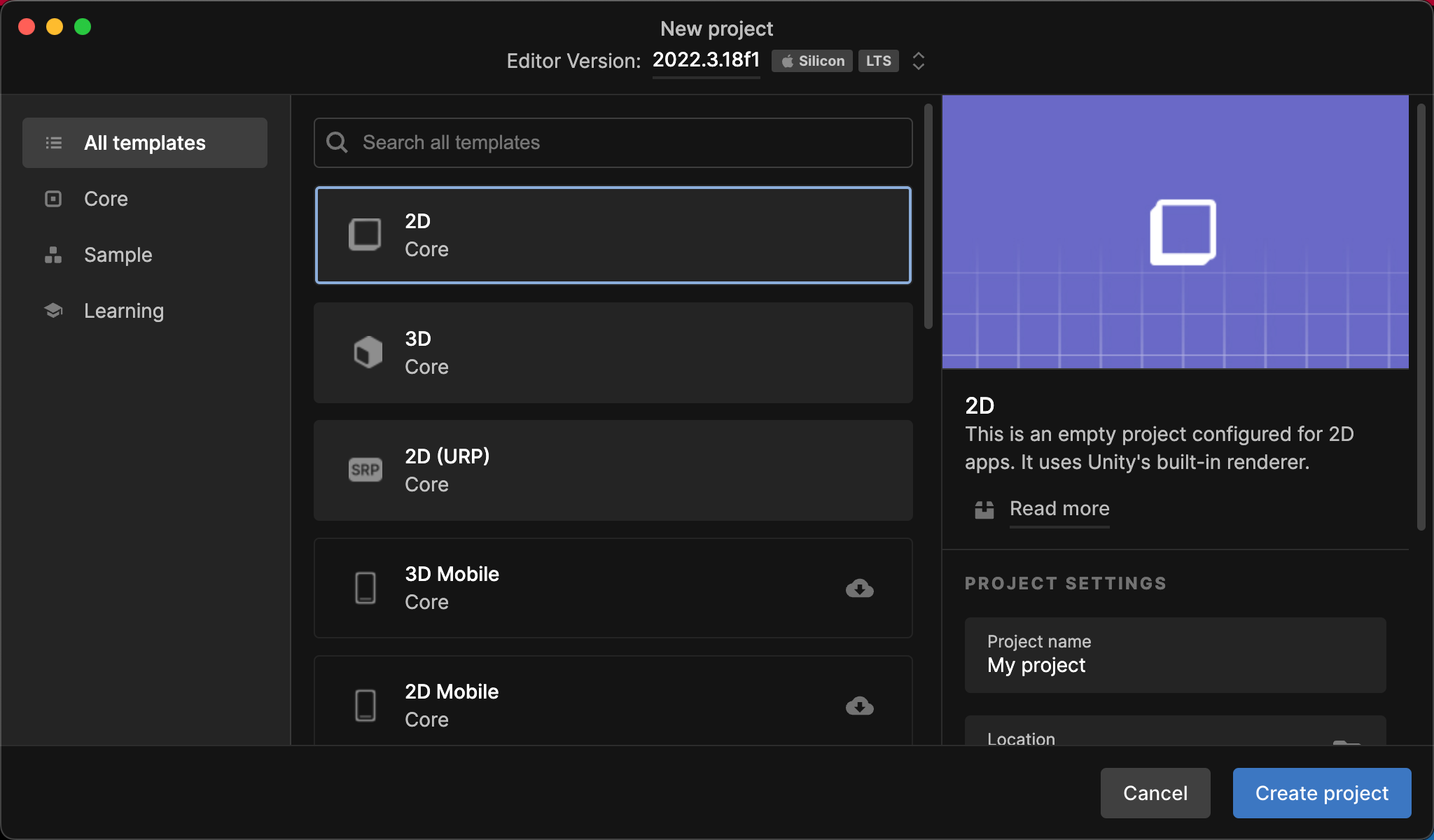The height and width of the screenshot is (840, 1434).
Task: Open the Editor Version selector arrows
Action: coord(919,61)
